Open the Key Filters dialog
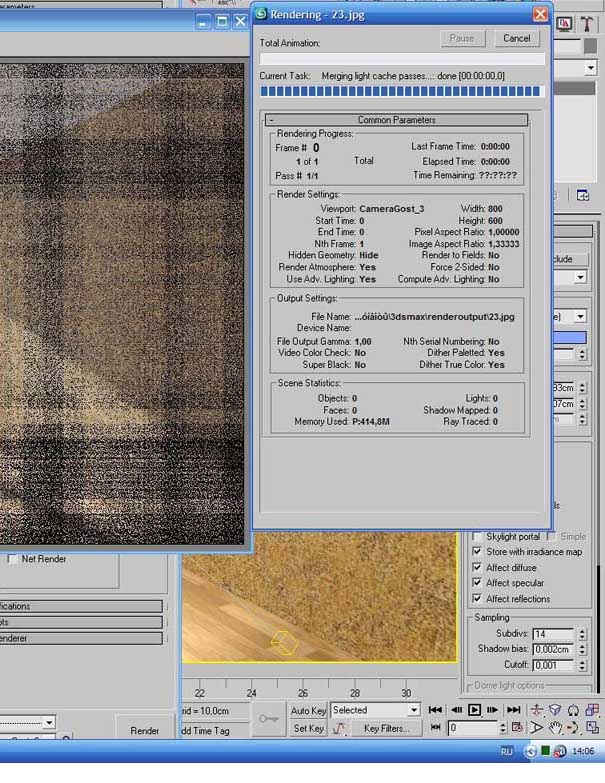The image size is (605, 783). [x=386, y=729]
